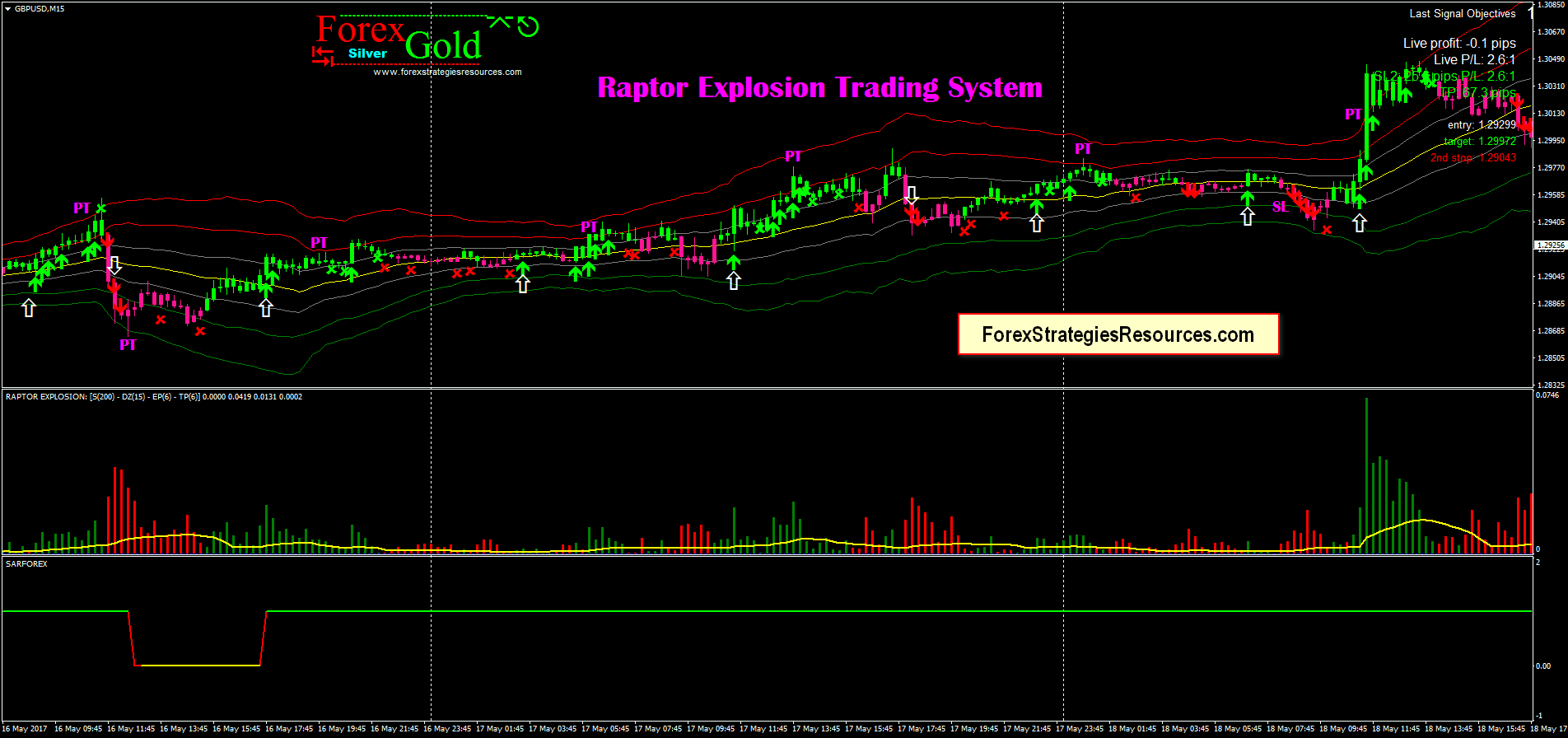Click price scale value 1.29950
Image resolution: width=1568 pixels, height=738 pixels.
tap(1552, 141)
